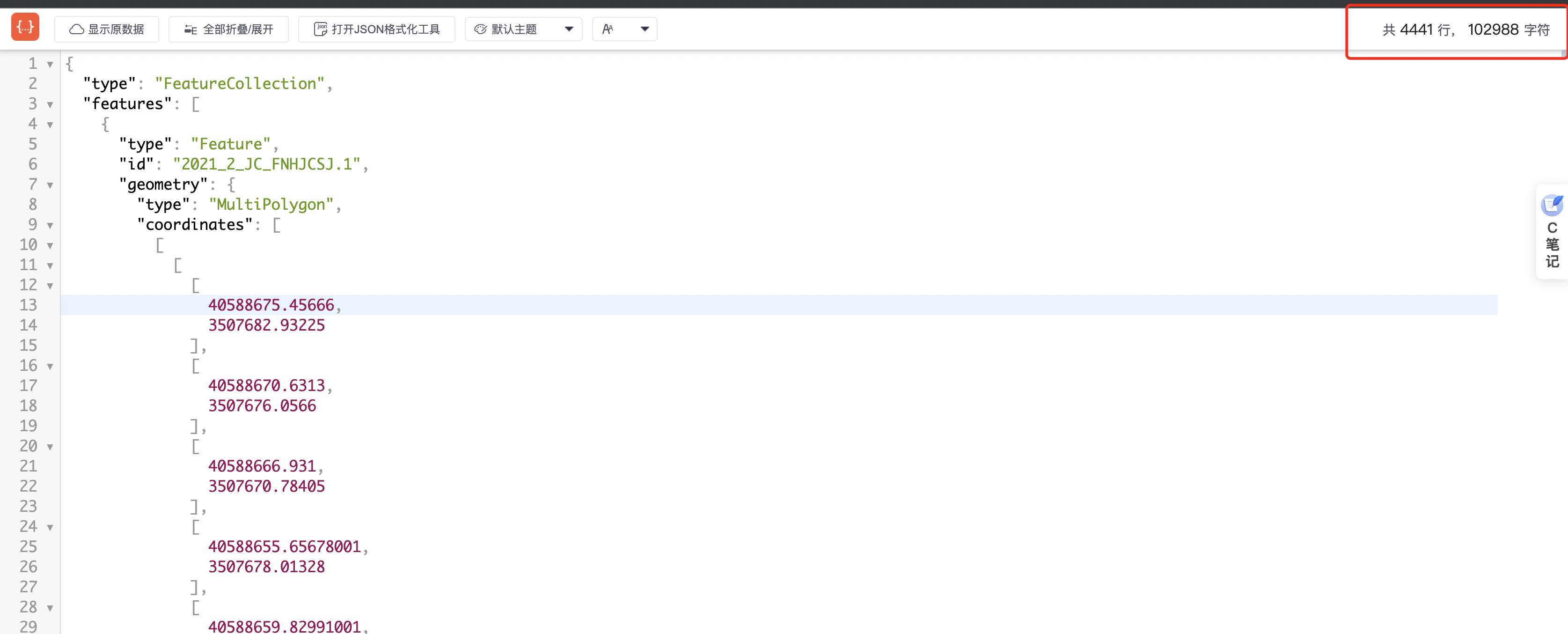Fold the coordinate pair at line 24

click(50, 527)
